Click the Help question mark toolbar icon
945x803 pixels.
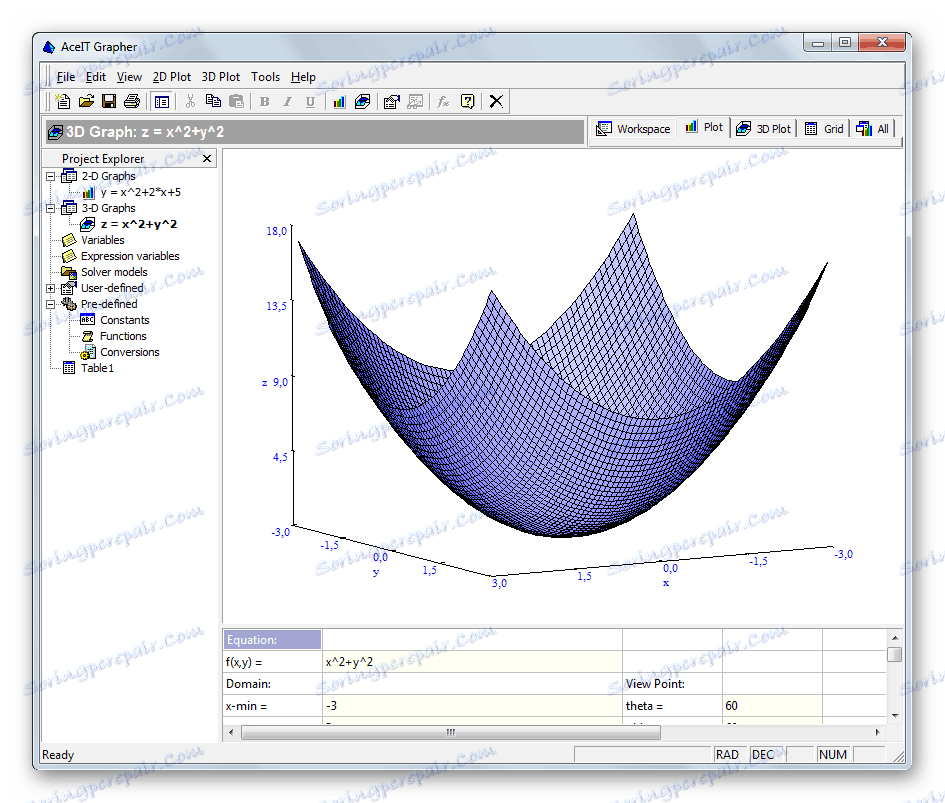[x=467, y=101]
